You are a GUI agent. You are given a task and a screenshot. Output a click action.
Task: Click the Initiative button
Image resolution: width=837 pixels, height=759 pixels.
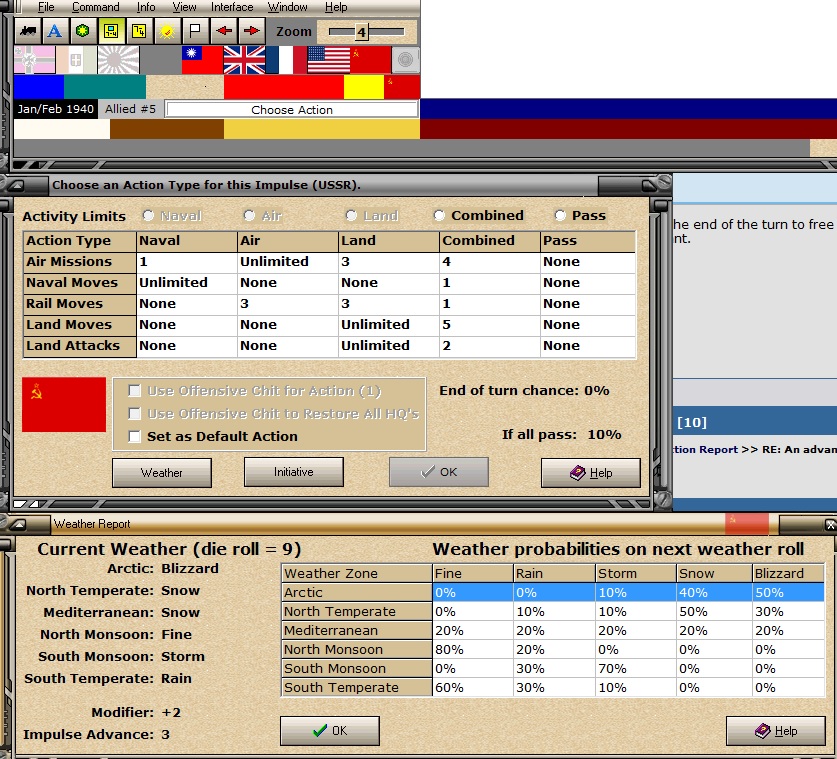294,472
